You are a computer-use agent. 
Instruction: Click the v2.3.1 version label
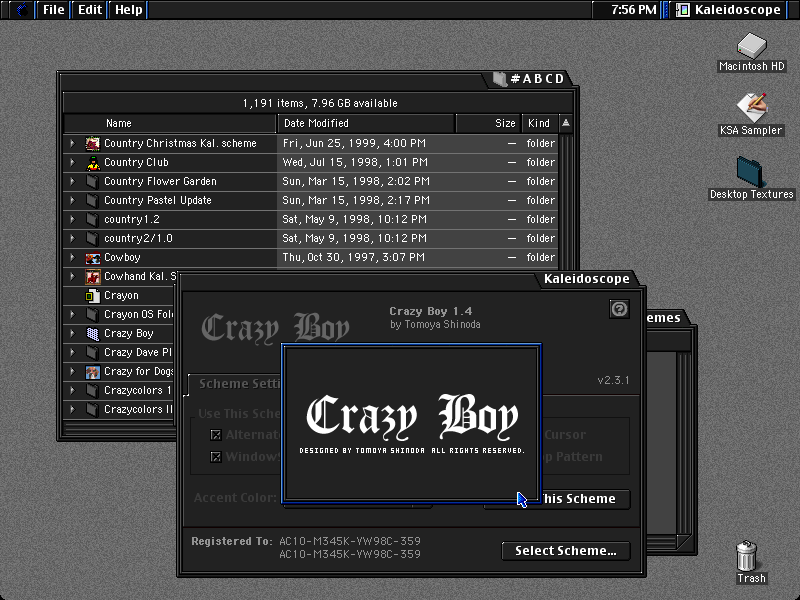pos(613,380)
